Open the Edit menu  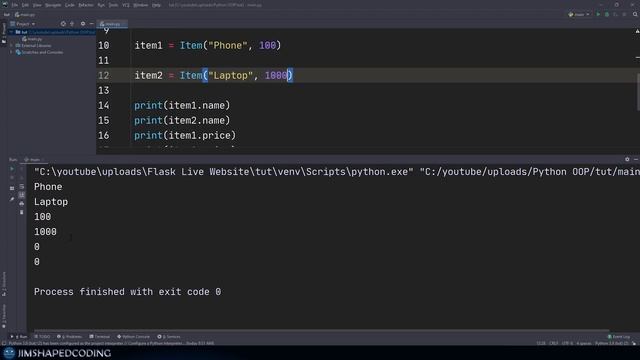pos(25,5)
